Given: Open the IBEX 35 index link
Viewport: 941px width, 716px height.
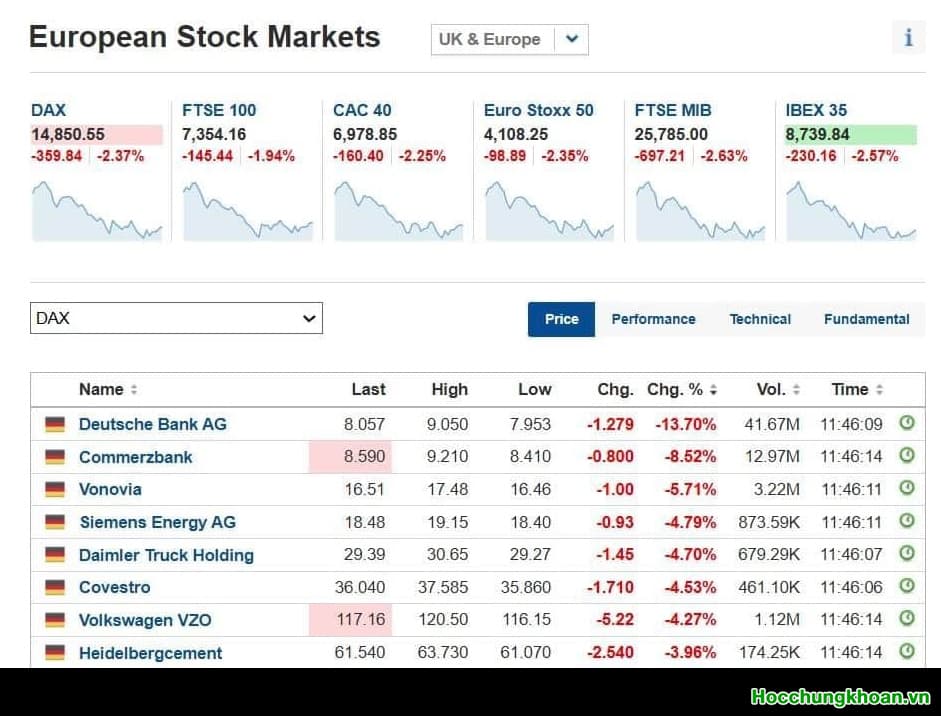Looking at the screenshot, I should pyautogui.click(x=816, y=110).
